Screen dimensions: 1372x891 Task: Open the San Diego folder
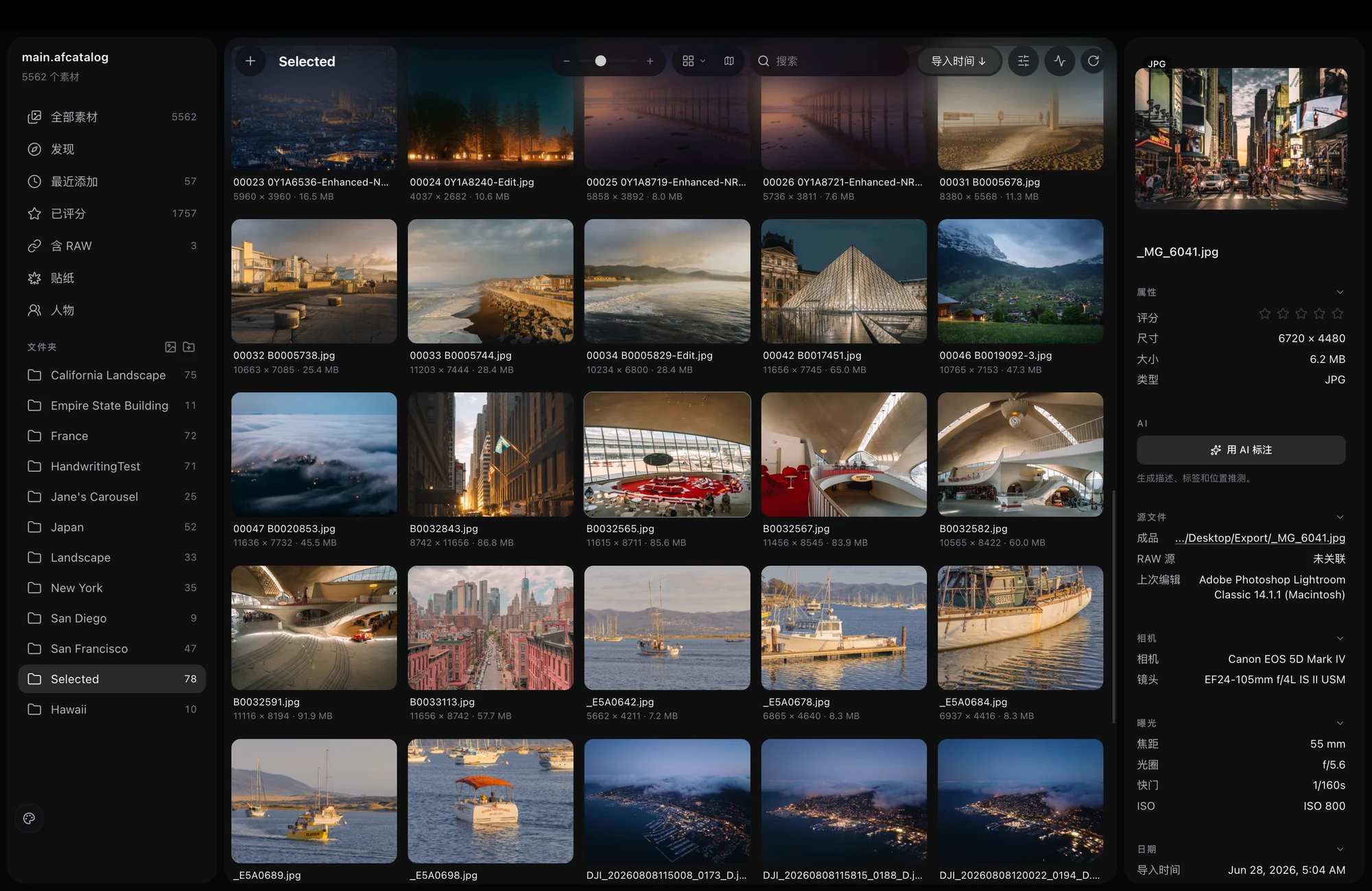click(112, 619)
